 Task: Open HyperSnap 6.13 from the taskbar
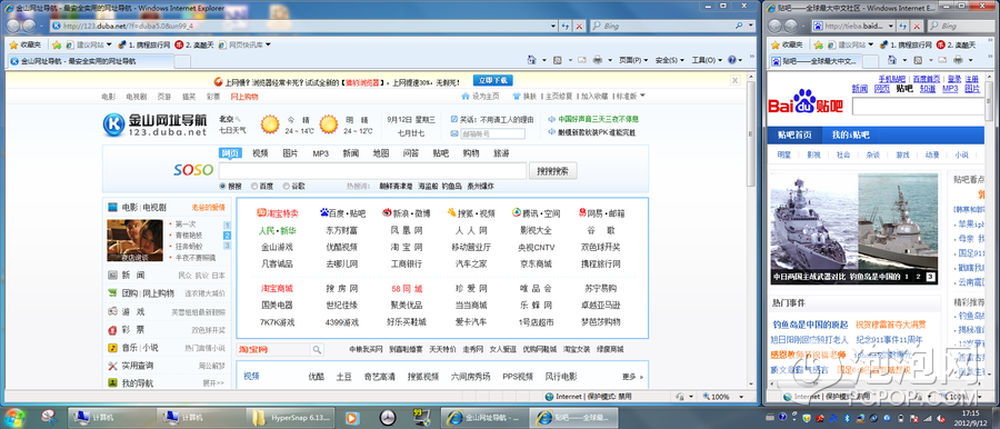click(x=291, y=418)
